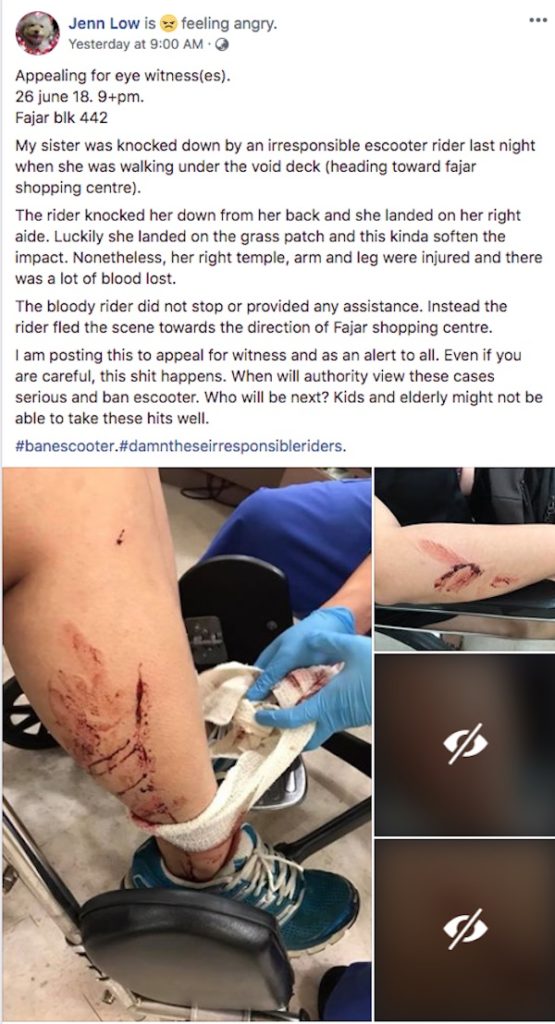Click the 'feeling angry' status text

pyautogui.click(x=229, y=24)
